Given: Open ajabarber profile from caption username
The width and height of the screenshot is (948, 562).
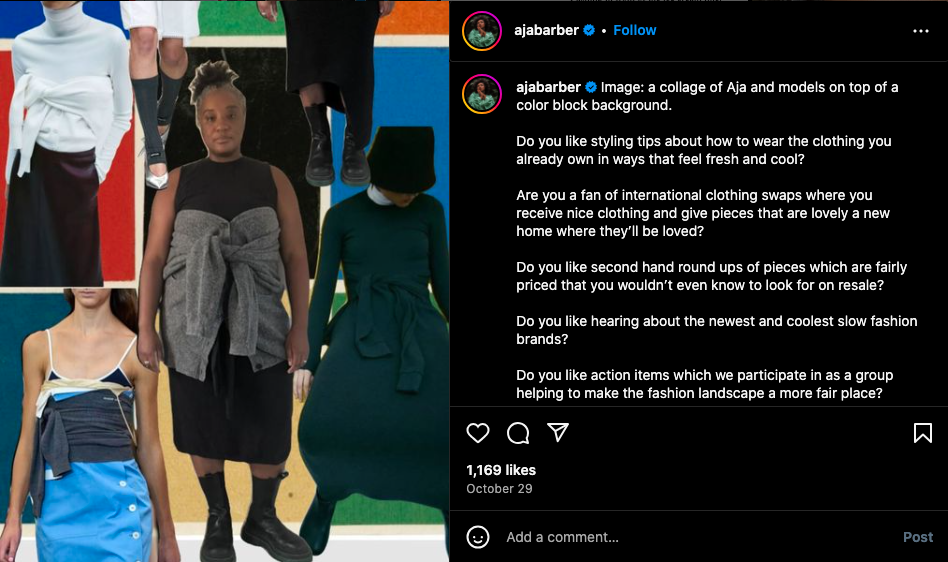Looking at the screenshot, I should (548, 87).
